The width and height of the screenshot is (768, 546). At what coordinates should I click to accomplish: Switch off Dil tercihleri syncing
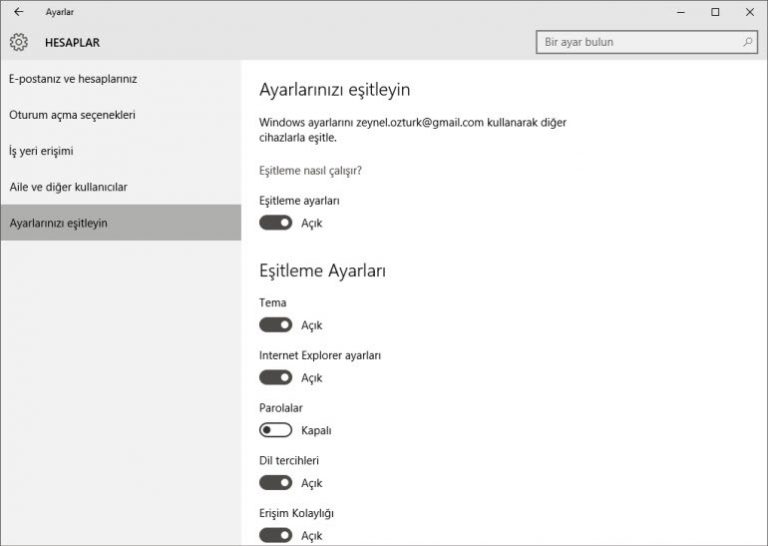pos(275,483)
